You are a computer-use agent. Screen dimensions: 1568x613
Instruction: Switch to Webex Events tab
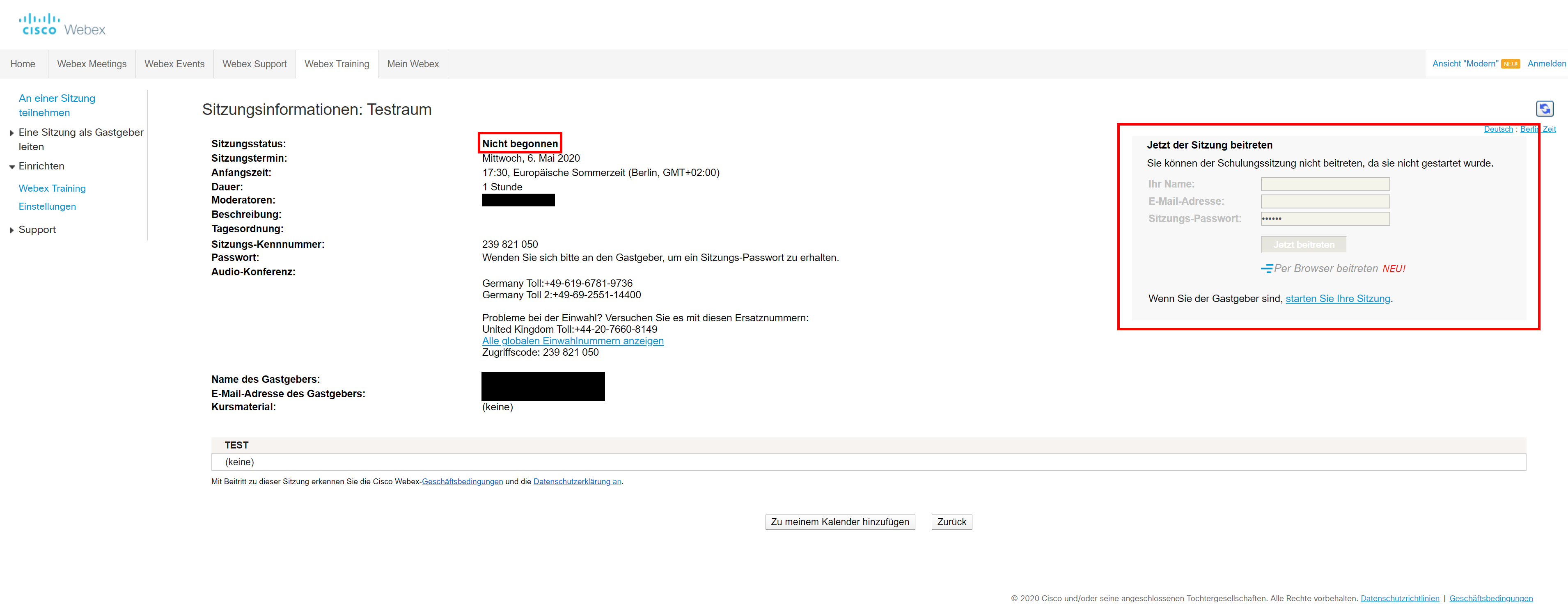point(175,64)
